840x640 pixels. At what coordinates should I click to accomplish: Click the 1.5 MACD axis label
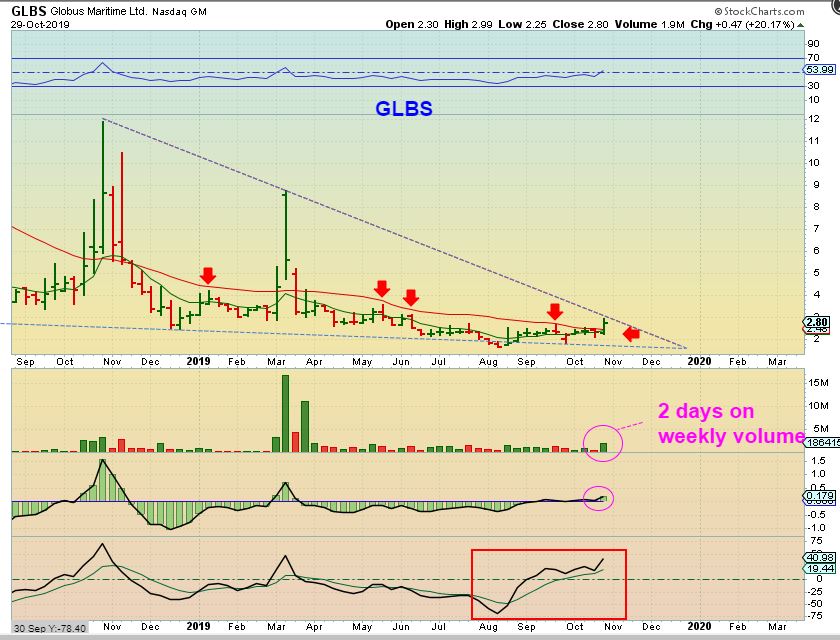pos(818,461)
